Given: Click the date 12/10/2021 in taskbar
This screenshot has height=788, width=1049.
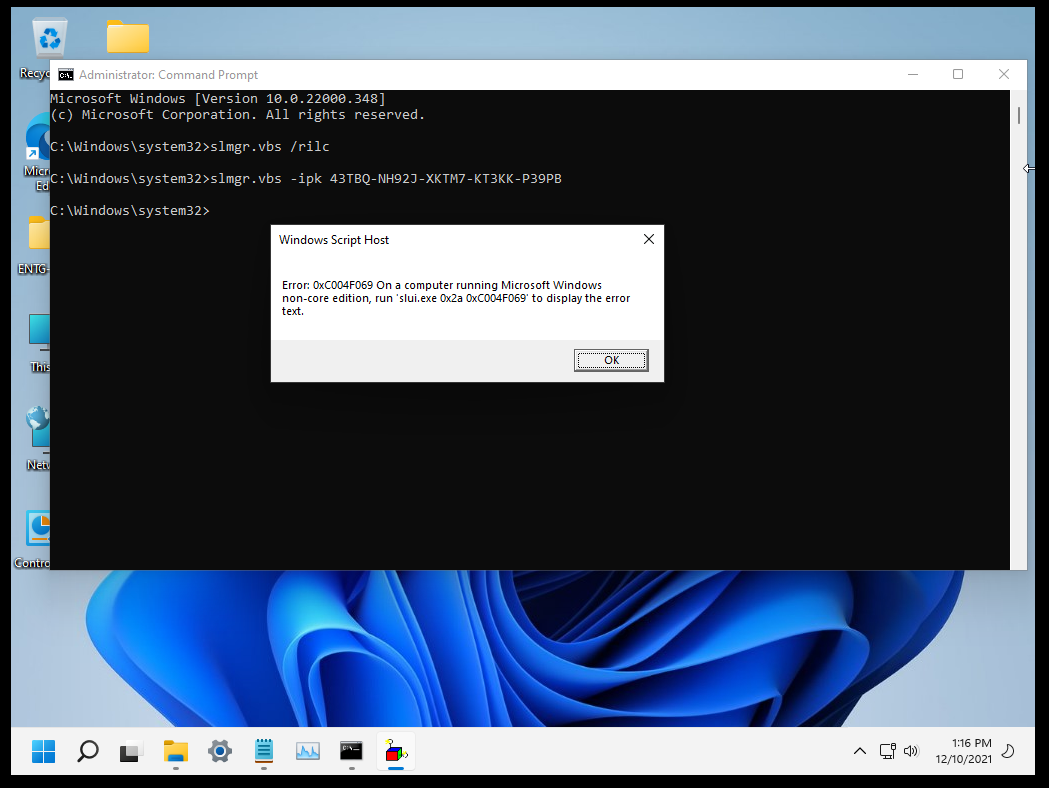Looking at the screenshot, I should [x=963, y=759].
